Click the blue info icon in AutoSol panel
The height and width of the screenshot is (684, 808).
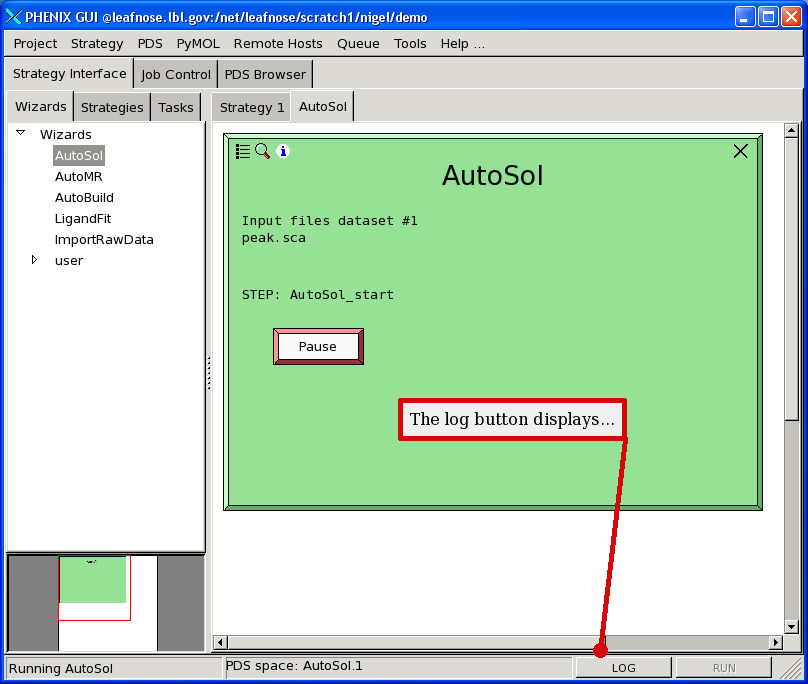tap(283, 151)
